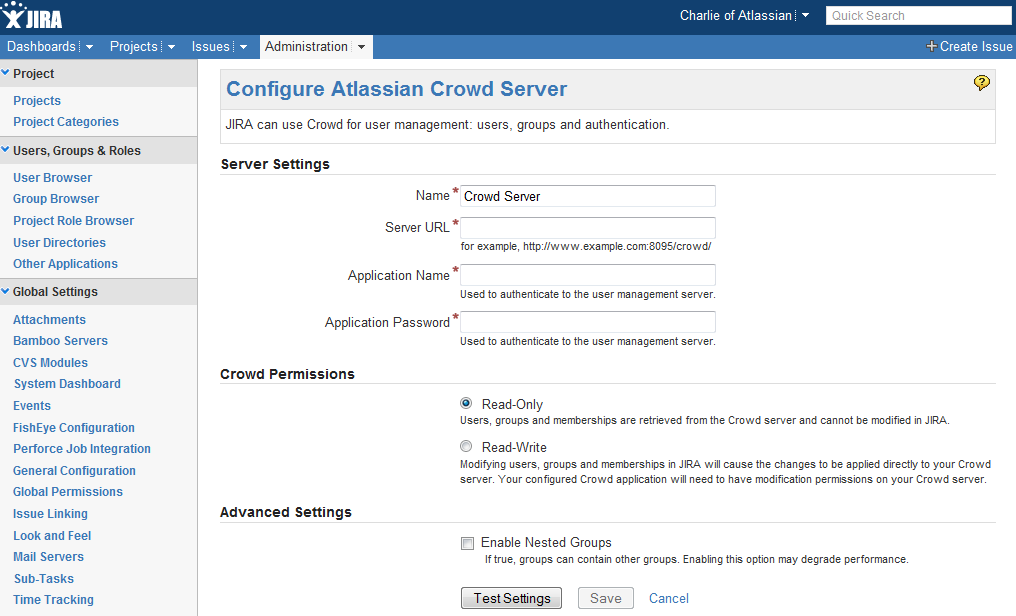Open Project Role Browser link
The height and width of the screenshot is (616, 1016).
74,221
